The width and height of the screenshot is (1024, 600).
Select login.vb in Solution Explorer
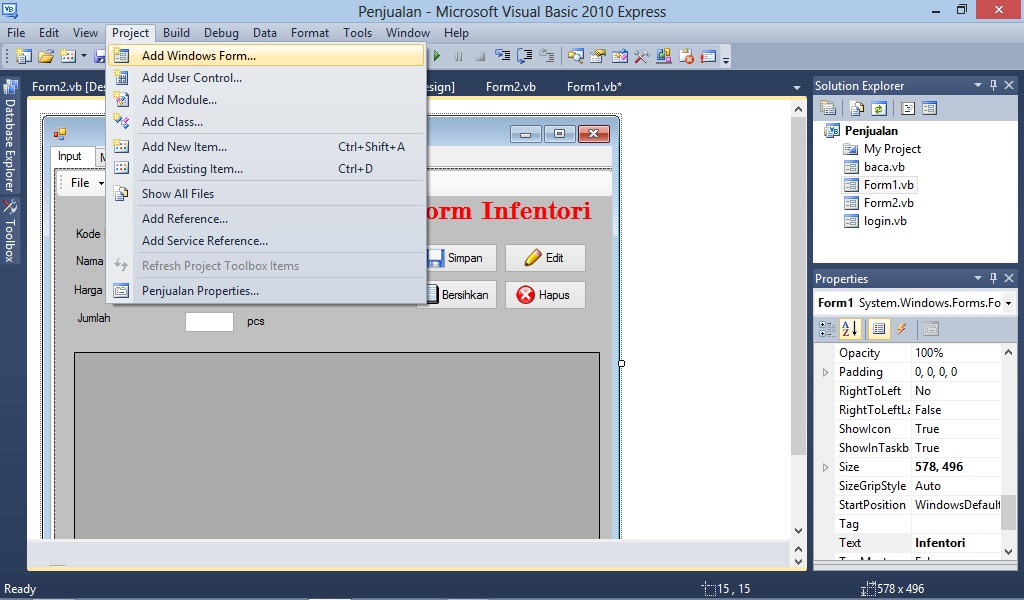885,221
